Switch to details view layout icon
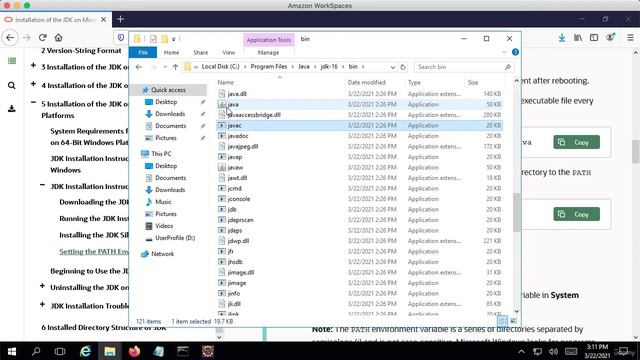Viewport: 640px width, 360px height. 503,321
